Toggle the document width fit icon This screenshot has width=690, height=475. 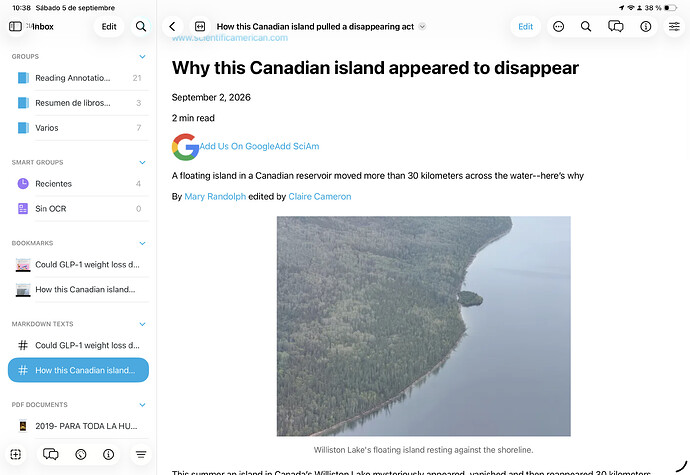[200, 26]
